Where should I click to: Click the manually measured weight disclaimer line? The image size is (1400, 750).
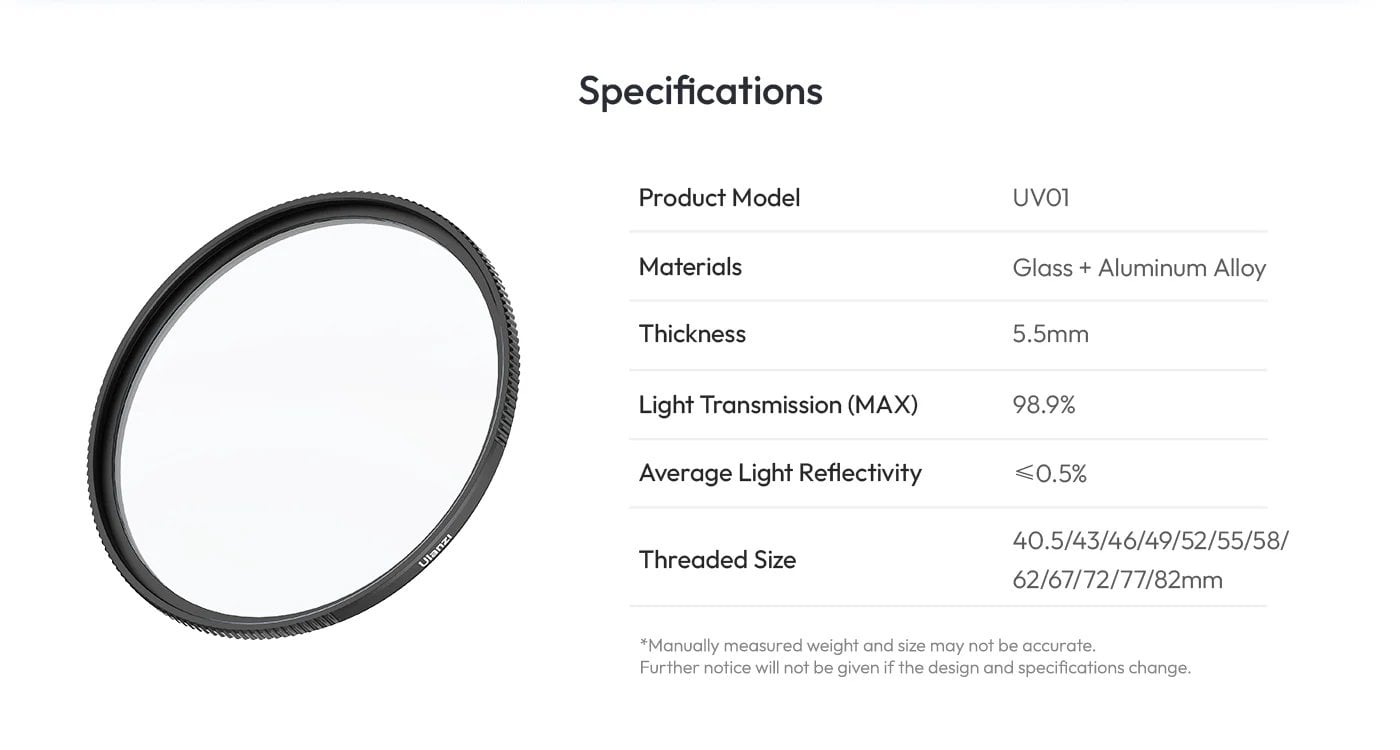(x=867, y=645)
